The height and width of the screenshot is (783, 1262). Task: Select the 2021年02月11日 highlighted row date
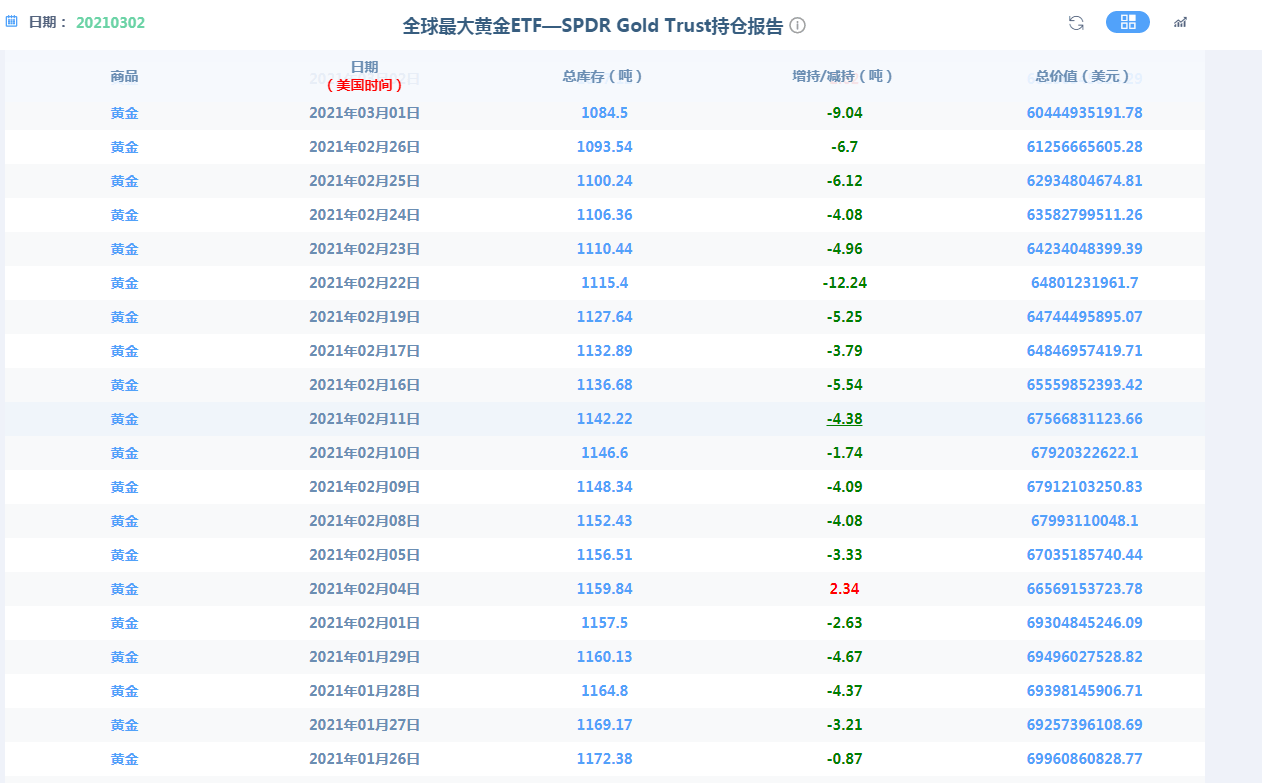(x=364, y=419)
